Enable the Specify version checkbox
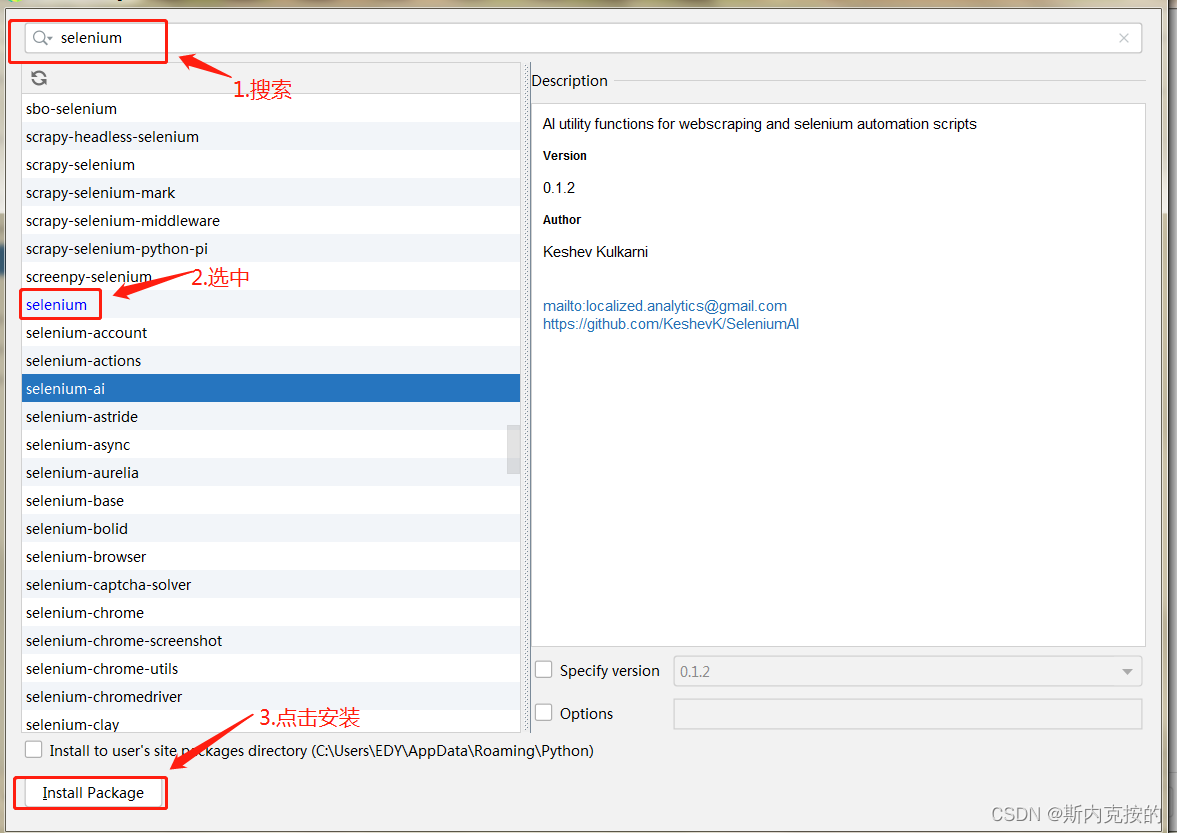1177x833 pixels. pyautogui.click(x=544, y=670)
